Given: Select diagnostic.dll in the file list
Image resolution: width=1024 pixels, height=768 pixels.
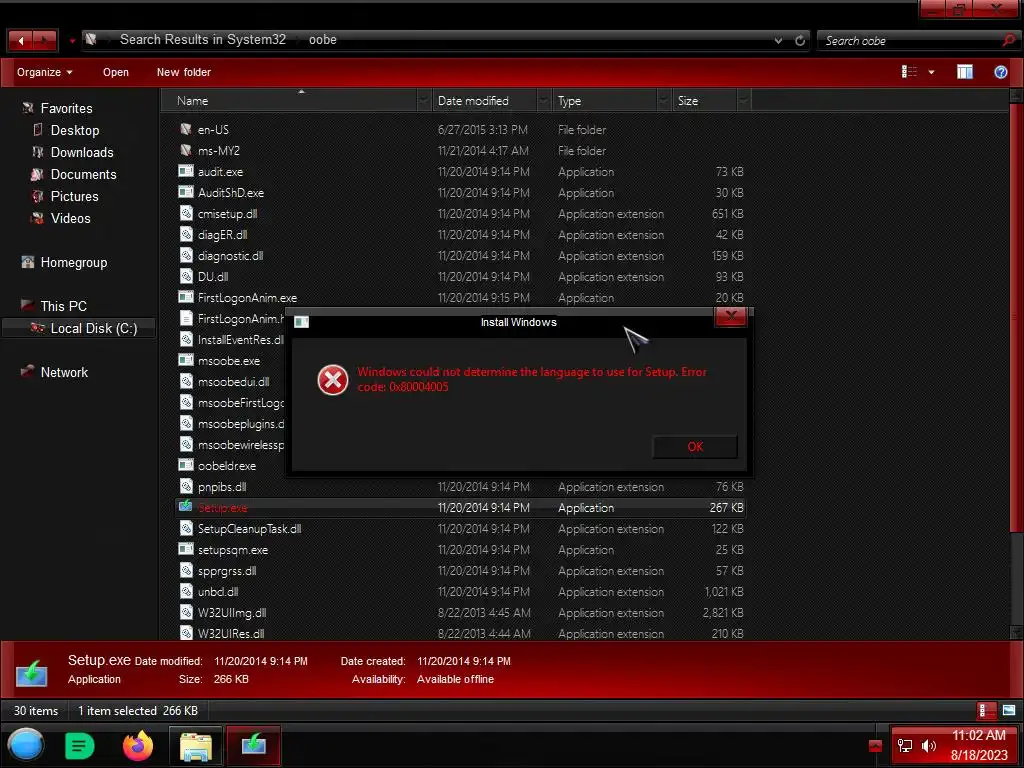Looking at the screenshot, I should click(x=230, y=256).
